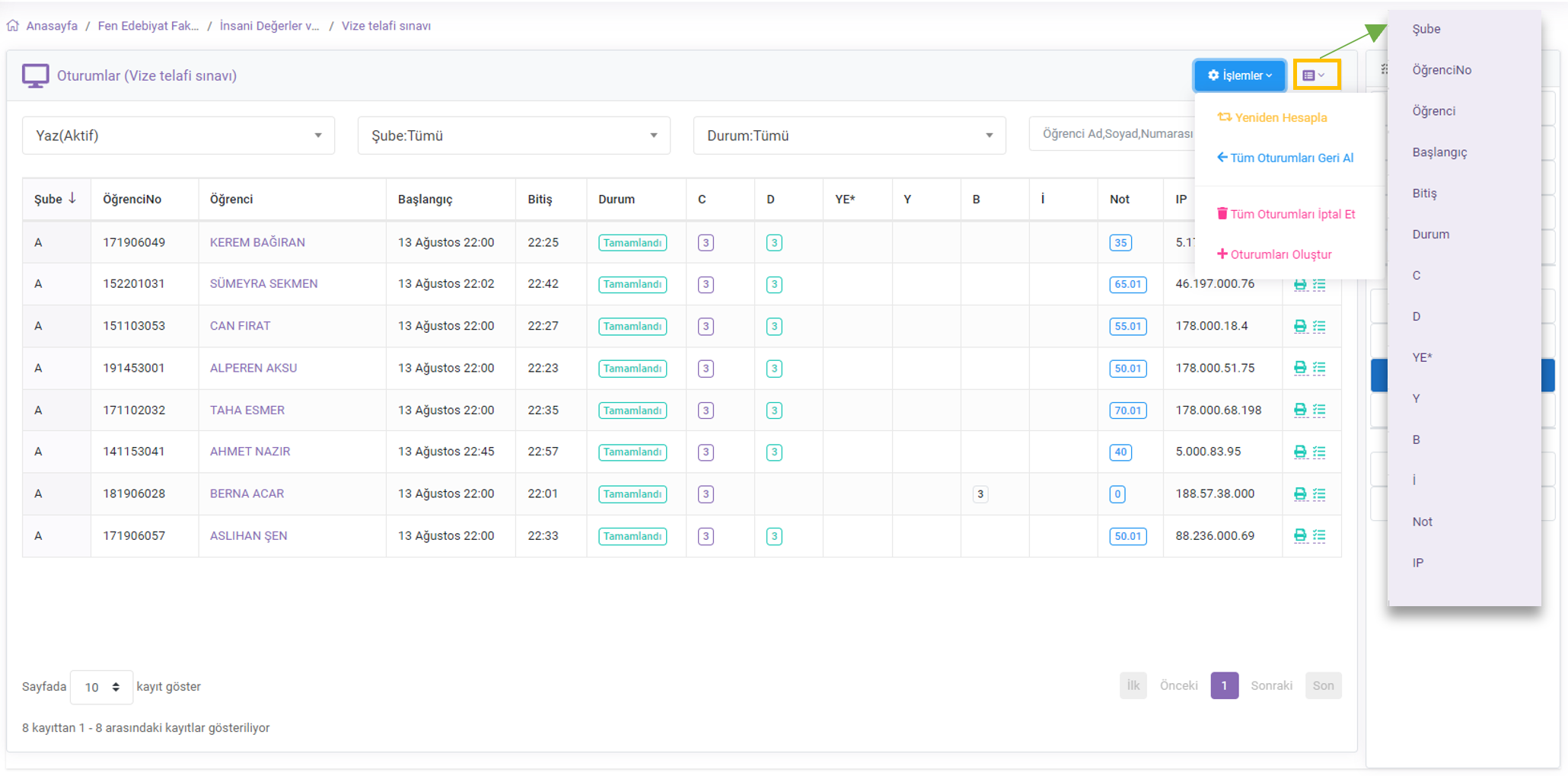Open the checklist icon in TAHA ESMER's row

point(1319,410)
